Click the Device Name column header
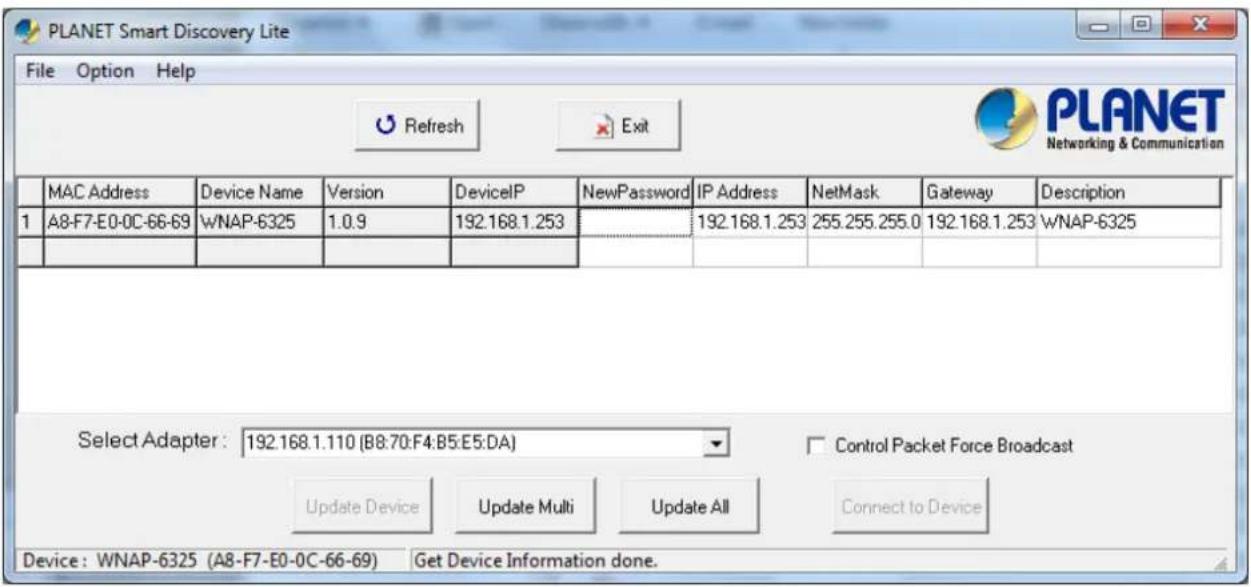 [x=259, y=192]
